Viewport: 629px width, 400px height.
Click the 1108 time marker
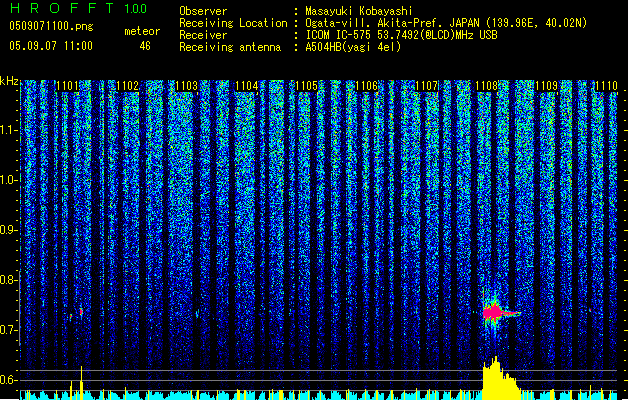[x=486, y=86]
